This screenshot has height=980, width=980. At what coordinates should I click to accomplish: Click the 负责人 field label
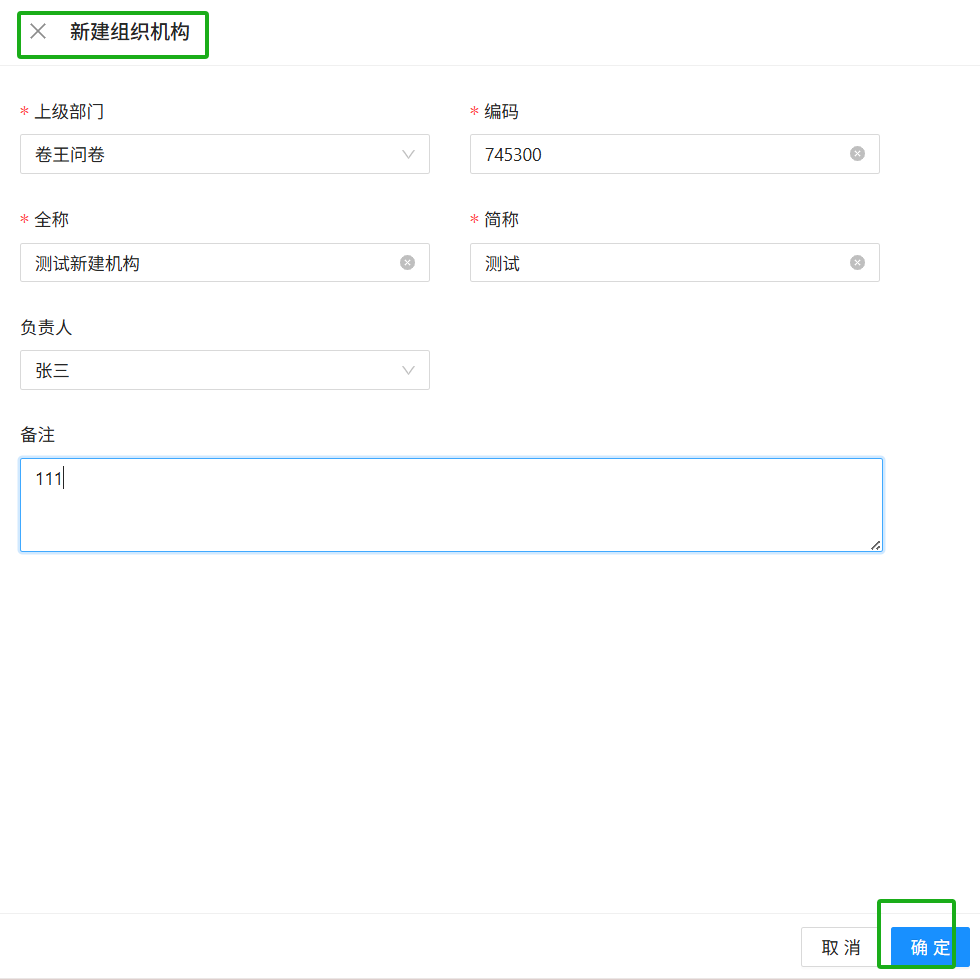coord(46,327)
